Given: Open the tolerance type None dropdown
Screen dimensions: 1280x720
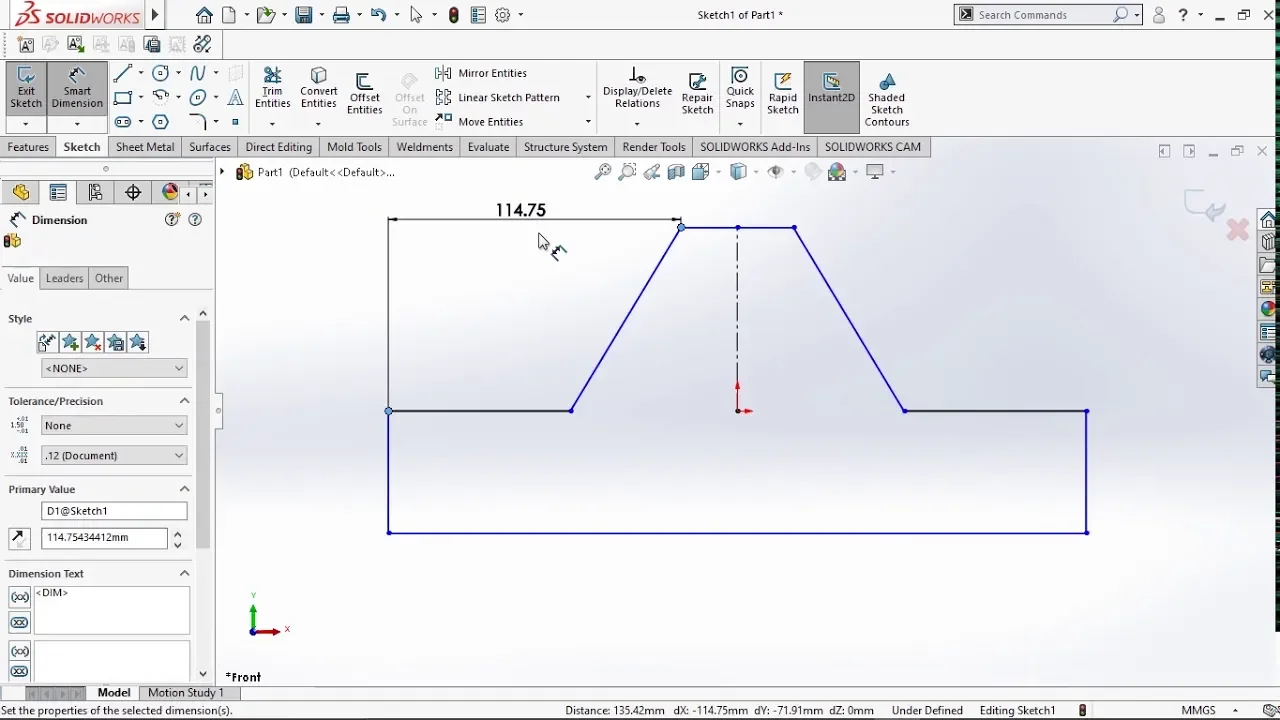Looking at the screenshot, I should [114, 425].
